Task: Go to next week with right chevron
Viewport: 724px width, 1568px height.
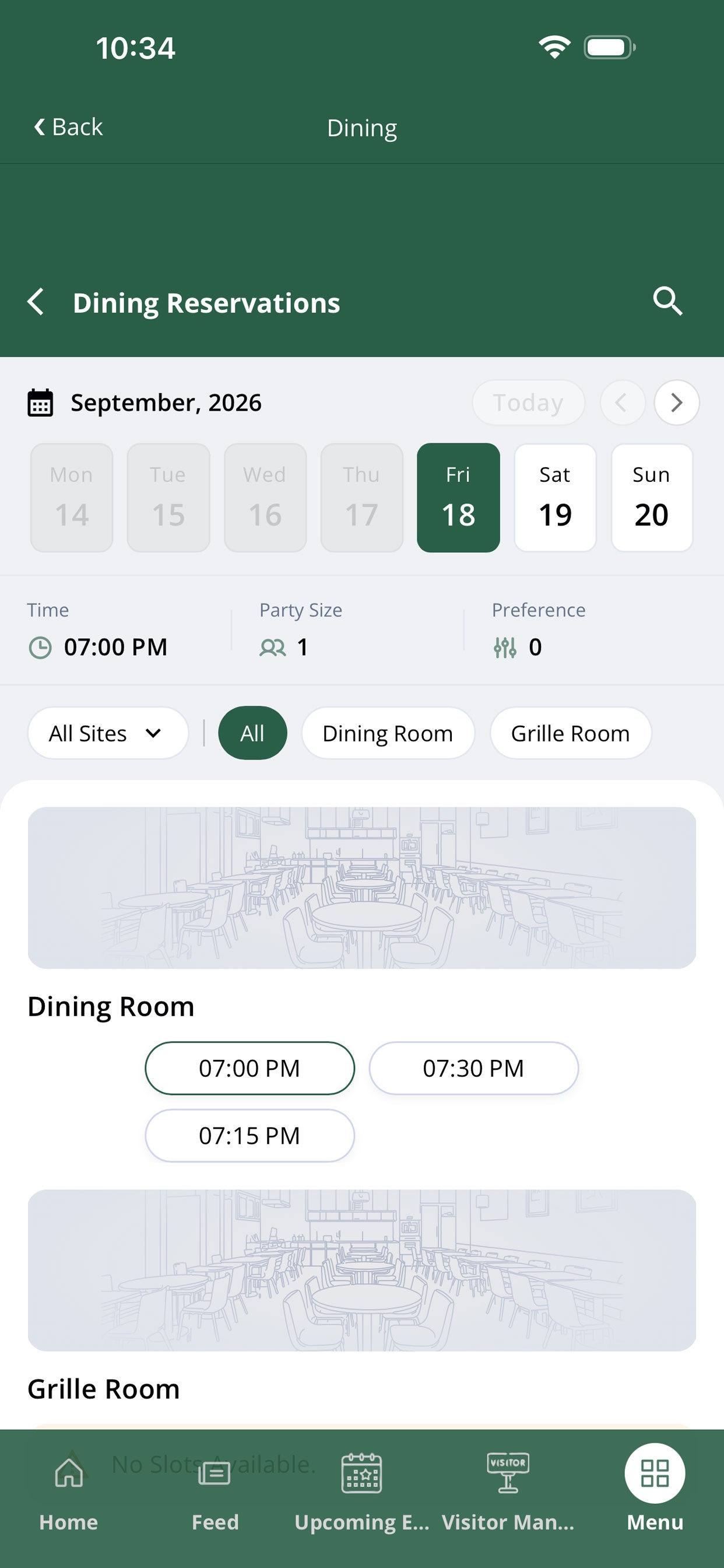Action: coord(677,402)
